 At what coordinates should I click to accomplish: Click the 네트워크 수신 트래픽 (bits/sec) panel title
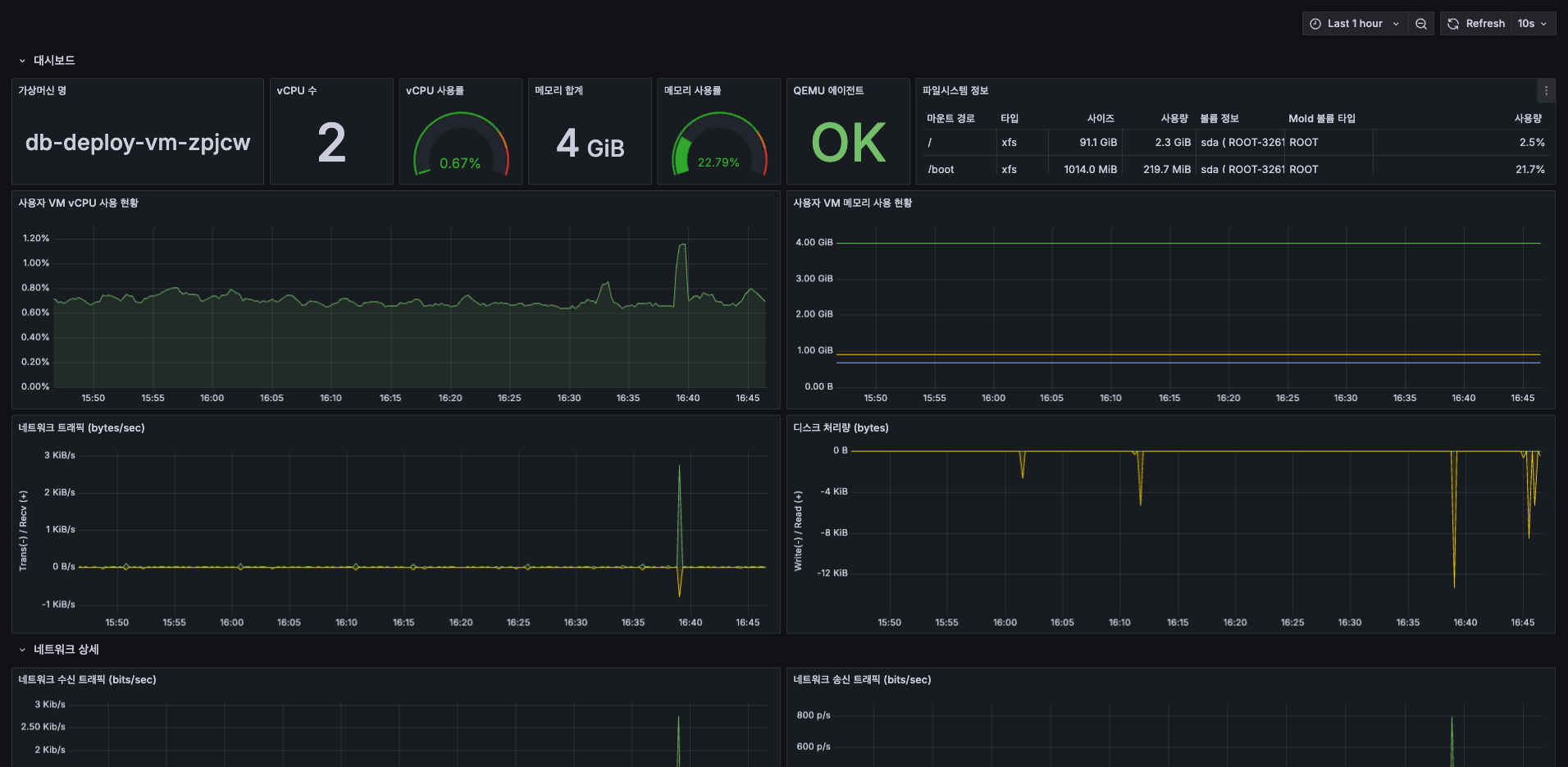pos(87,680)
